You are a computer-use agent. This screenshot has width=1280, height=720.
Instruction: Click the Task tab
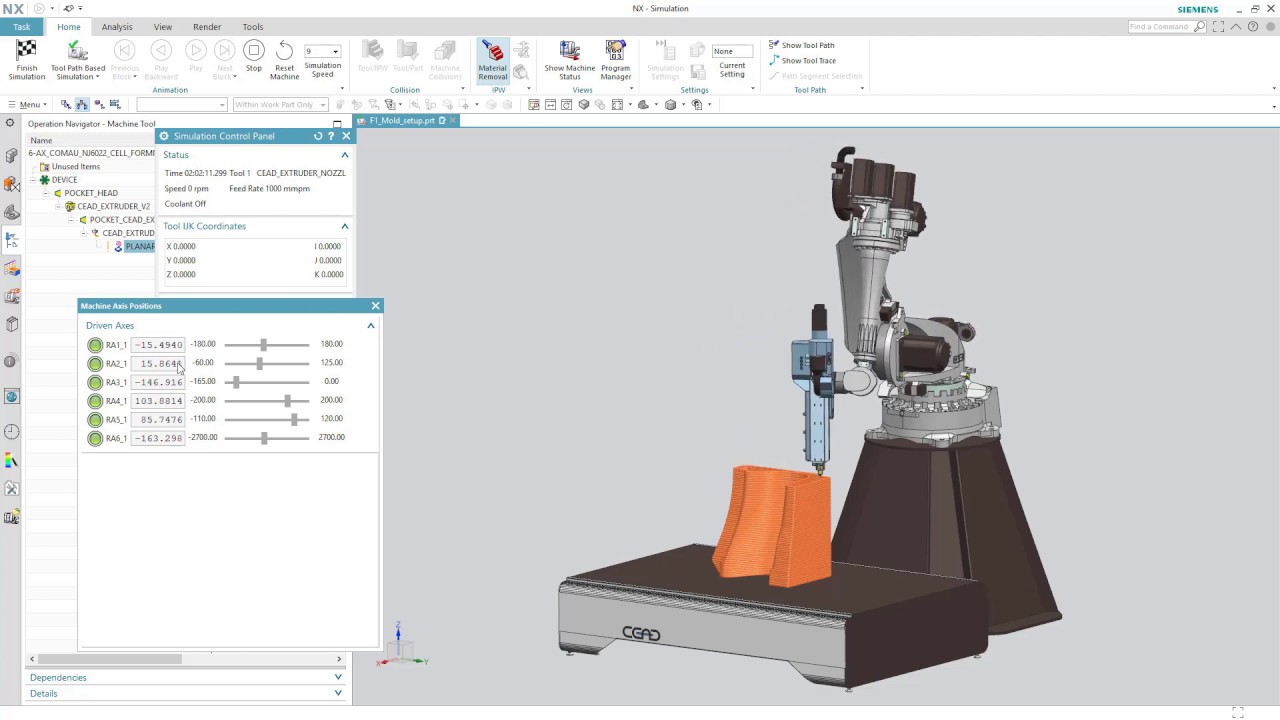(x=22, y=27)
